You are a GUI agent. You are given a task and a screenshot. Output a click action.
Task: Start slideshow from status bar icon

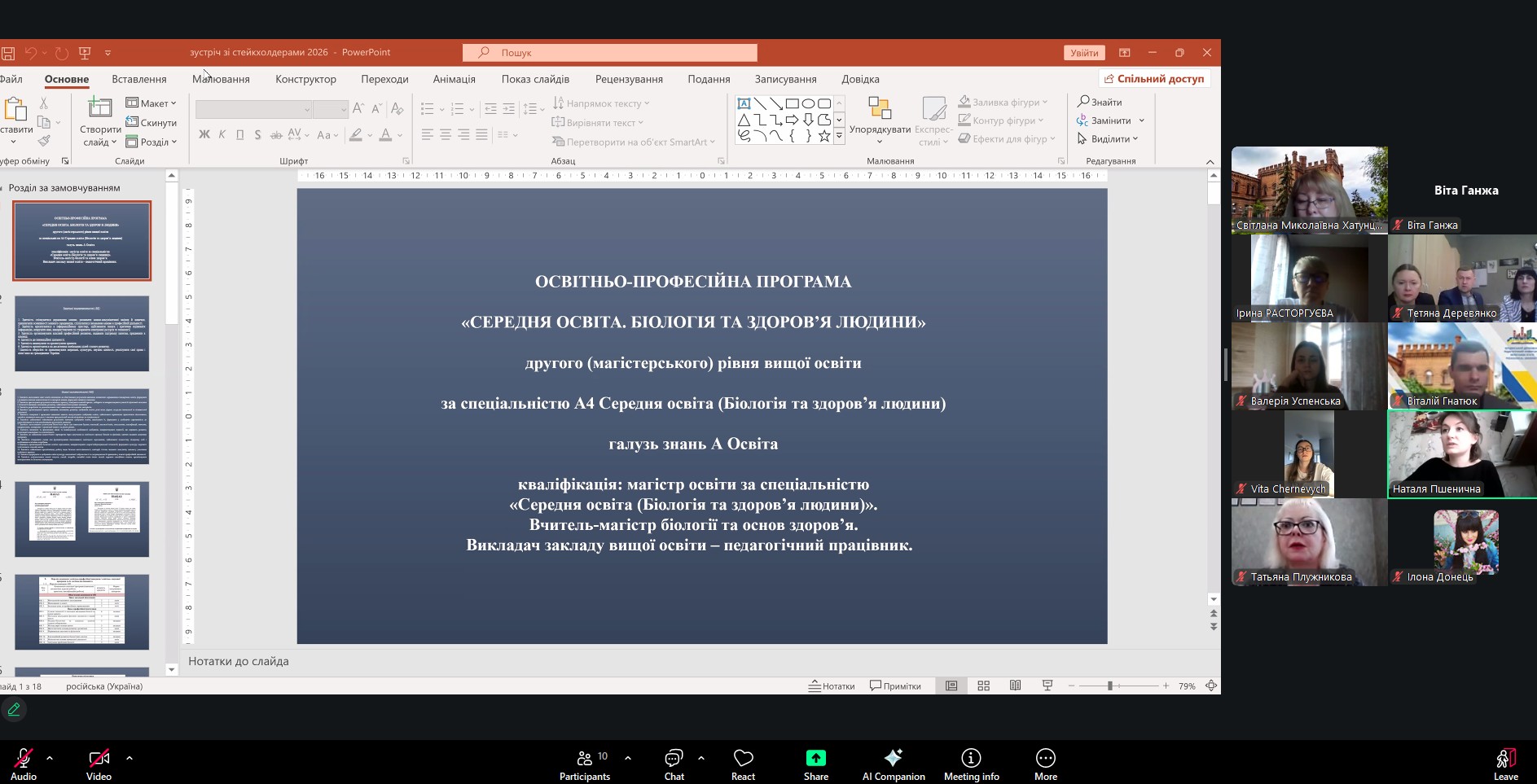1047,686
